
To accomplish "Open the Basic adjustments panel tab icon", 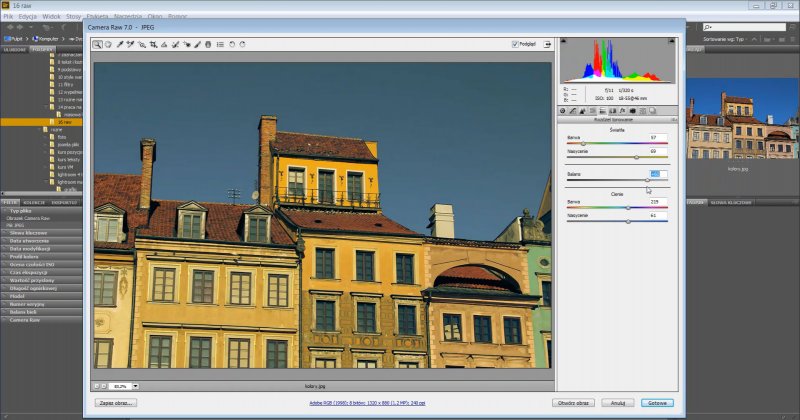I will (563, 110).
